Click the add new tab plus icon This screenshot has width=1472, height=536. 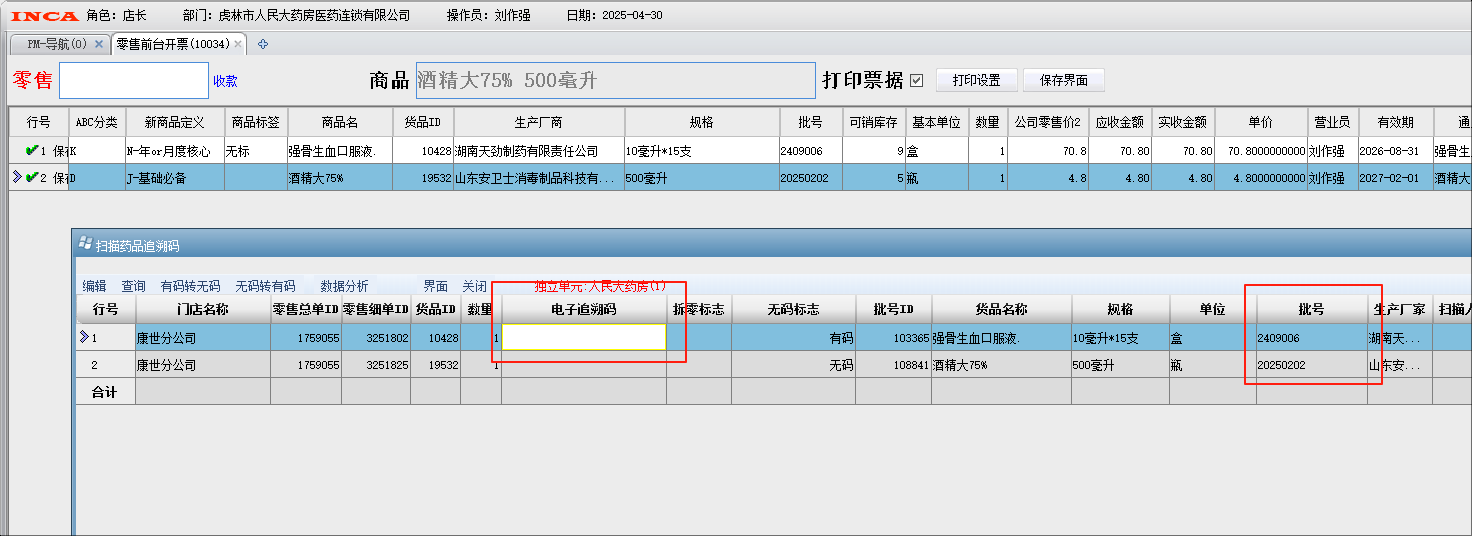263,44
